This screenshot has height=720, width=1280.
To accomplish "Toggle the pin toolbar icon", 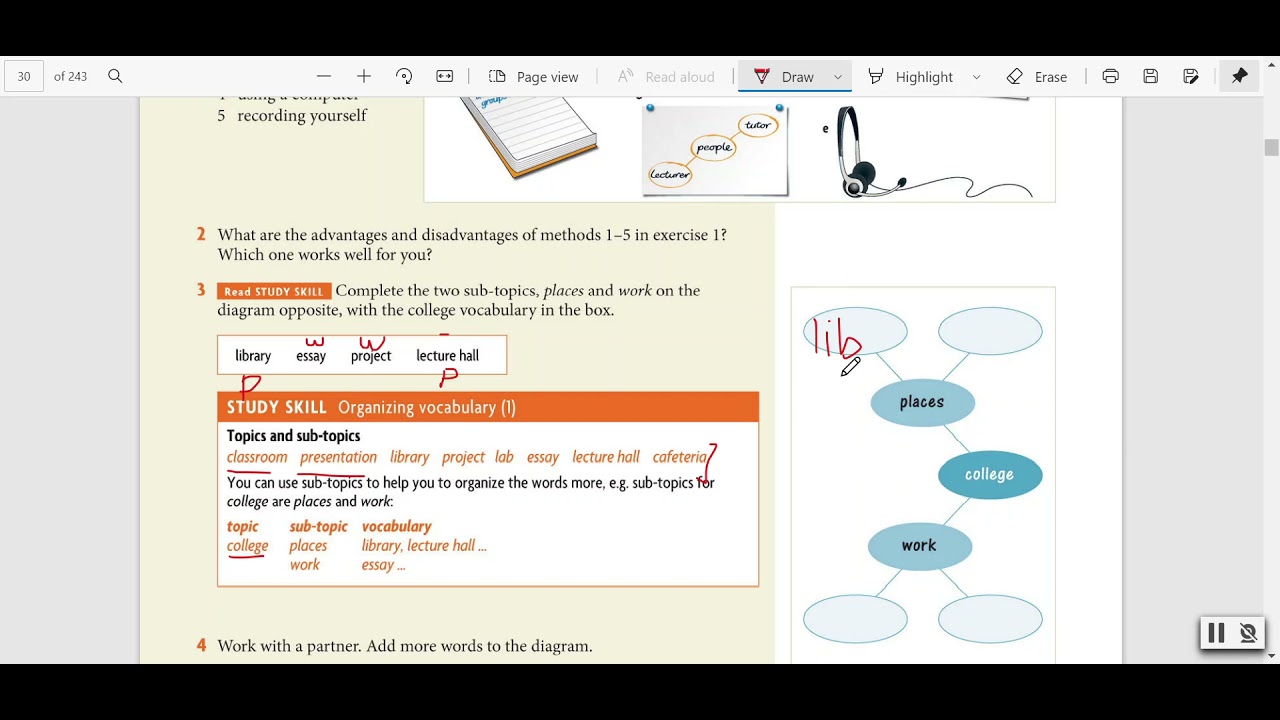I will coord(1240,76).
